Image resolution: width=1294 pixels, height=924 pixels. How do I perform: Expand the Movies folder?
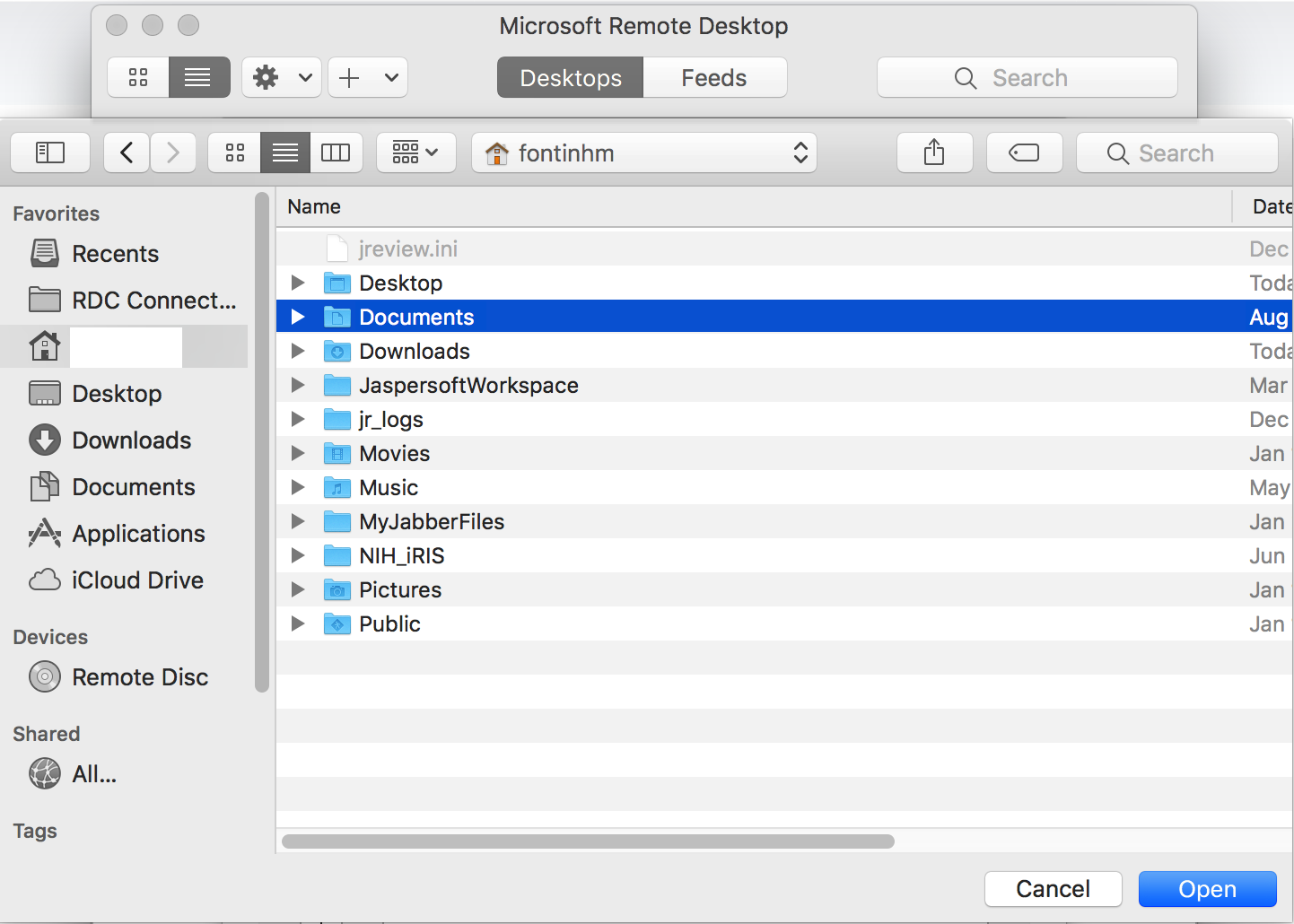click(x=298, y=453)
